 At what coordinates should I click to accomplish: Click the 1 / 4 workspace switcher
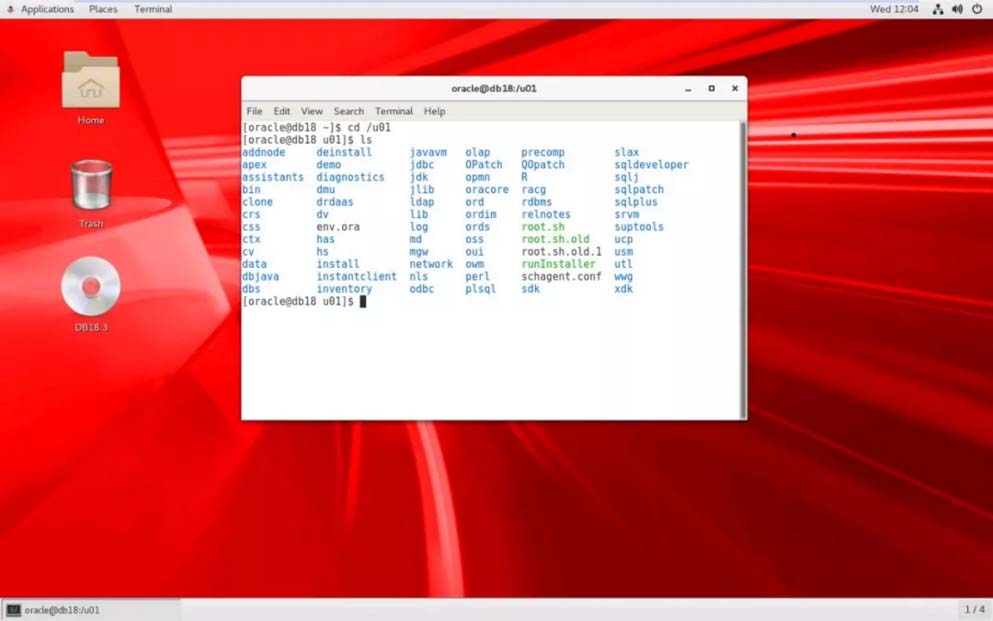[974, 610]
